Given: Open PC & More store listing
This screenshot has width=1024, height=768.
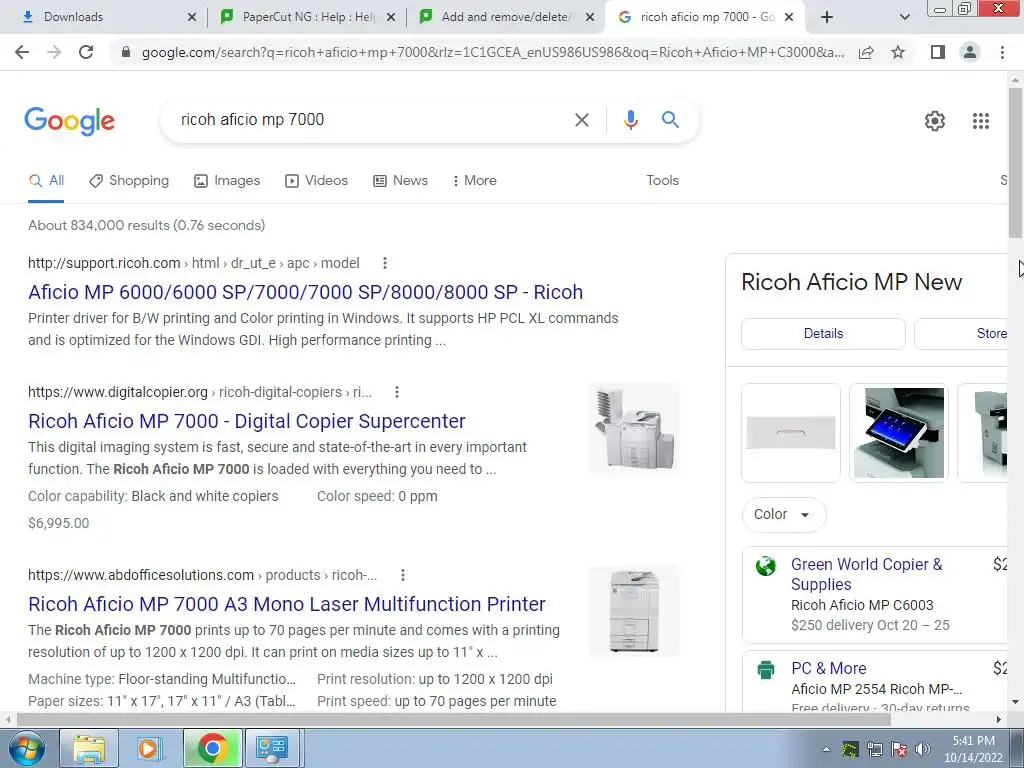Looking at the screenshot, I should coord(829,669).
